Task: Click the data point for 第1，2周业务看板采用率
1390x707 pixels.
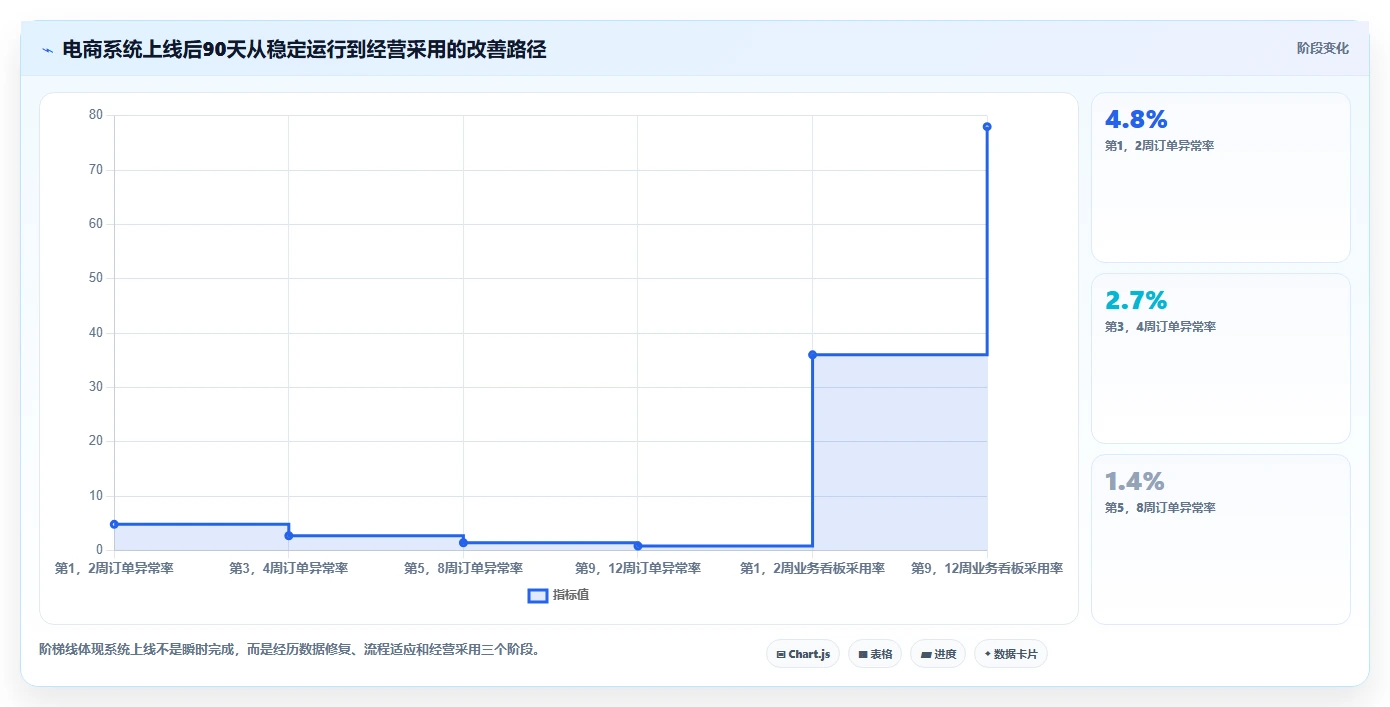Action: pyautogui.click(x=812, y=355)
